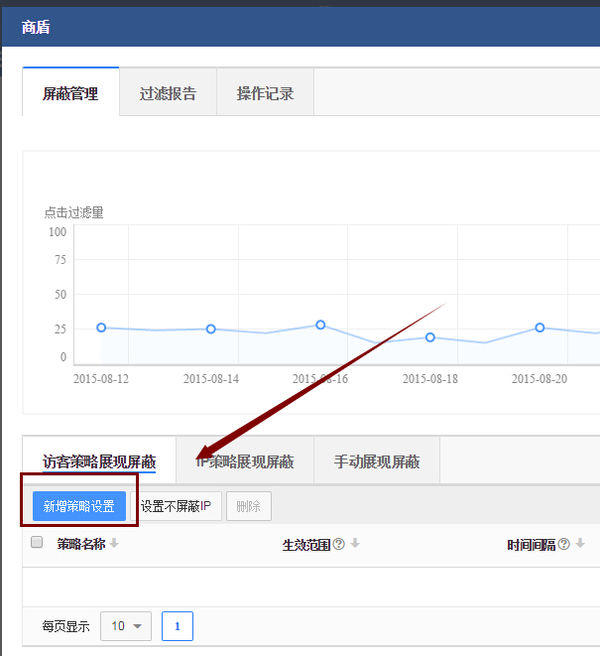Image resolution: width=600 pixels, height=656 pixels.
Task: Open the 手动展现屏蔽 tab
Action: [x=376, y=461]
